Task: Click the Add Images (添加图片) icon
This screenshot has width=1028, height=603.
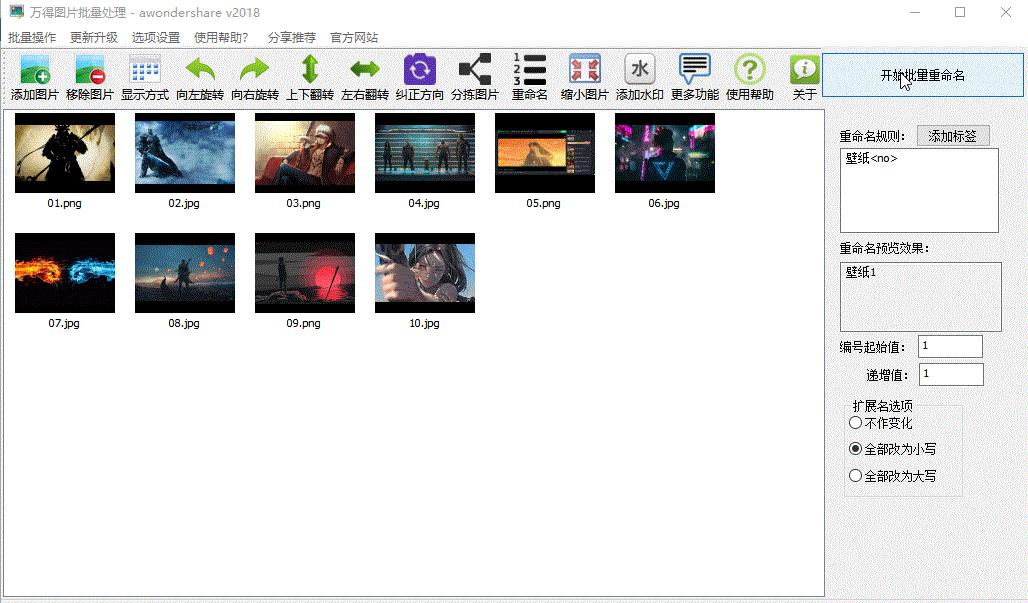Action: pyautogui.click(x=35, y=70)
